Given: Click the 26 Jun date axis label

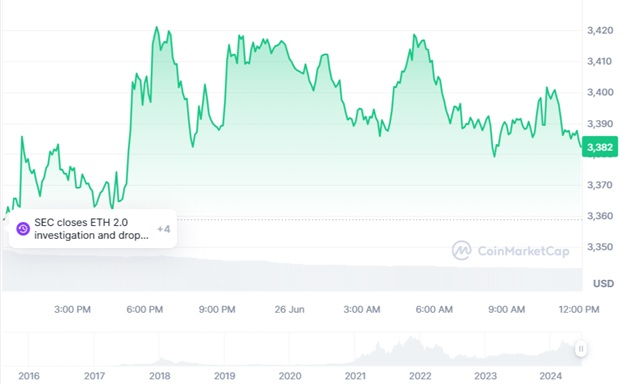Looking at the screenshot, I should pyautogui.click(x=289, y=309).
